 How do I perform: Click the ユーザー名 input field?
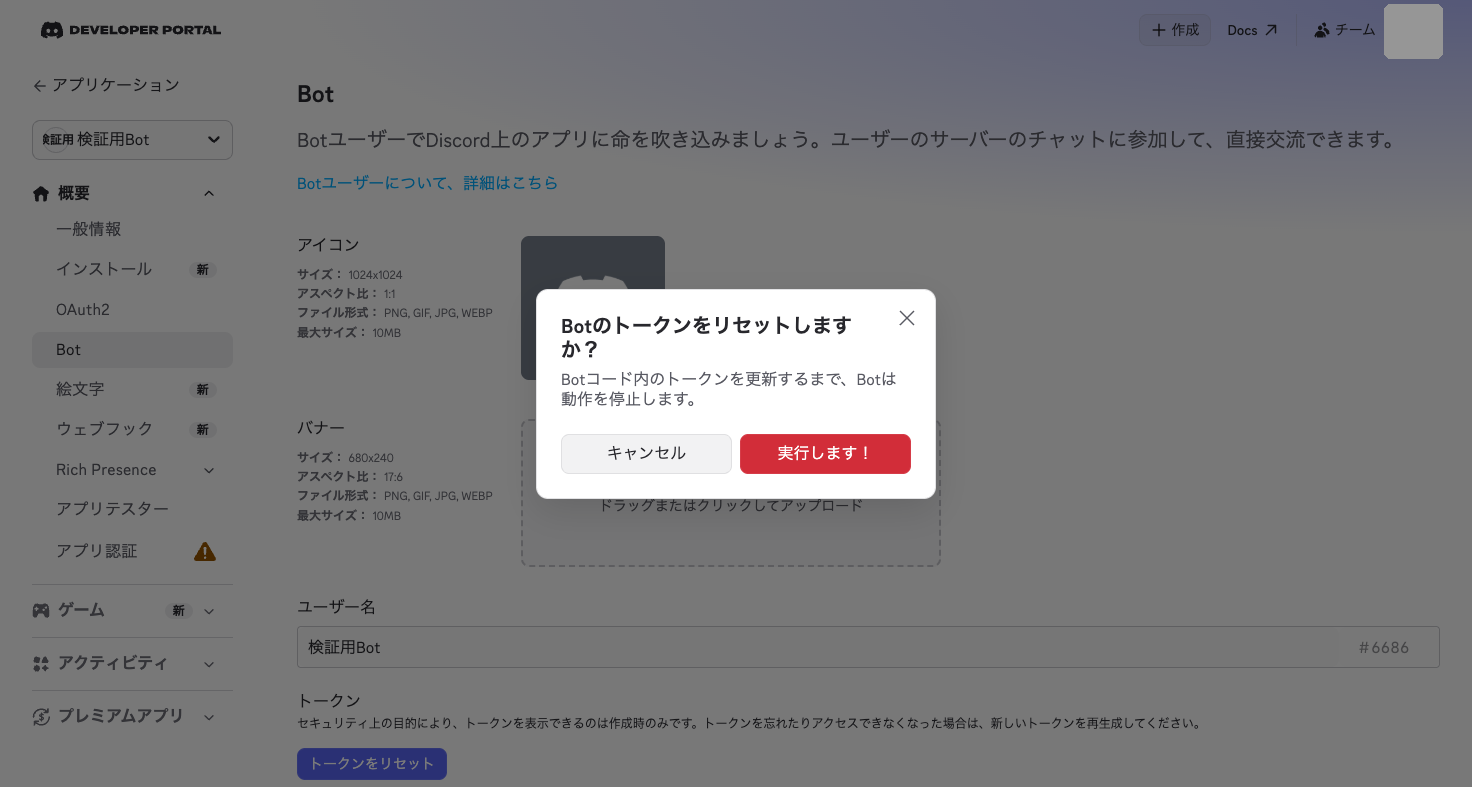click(868, 647)
